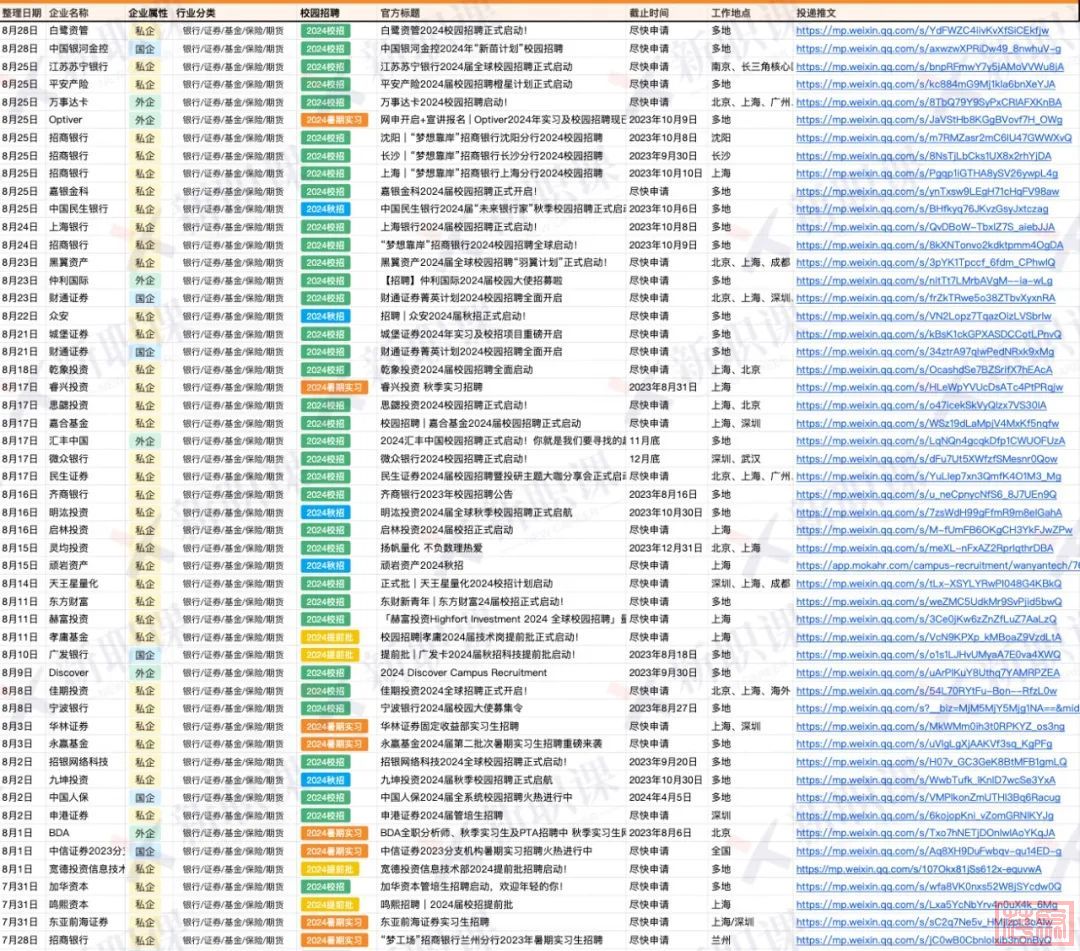
Task: Open the 上海银行 application link
Action: (926, 227)
